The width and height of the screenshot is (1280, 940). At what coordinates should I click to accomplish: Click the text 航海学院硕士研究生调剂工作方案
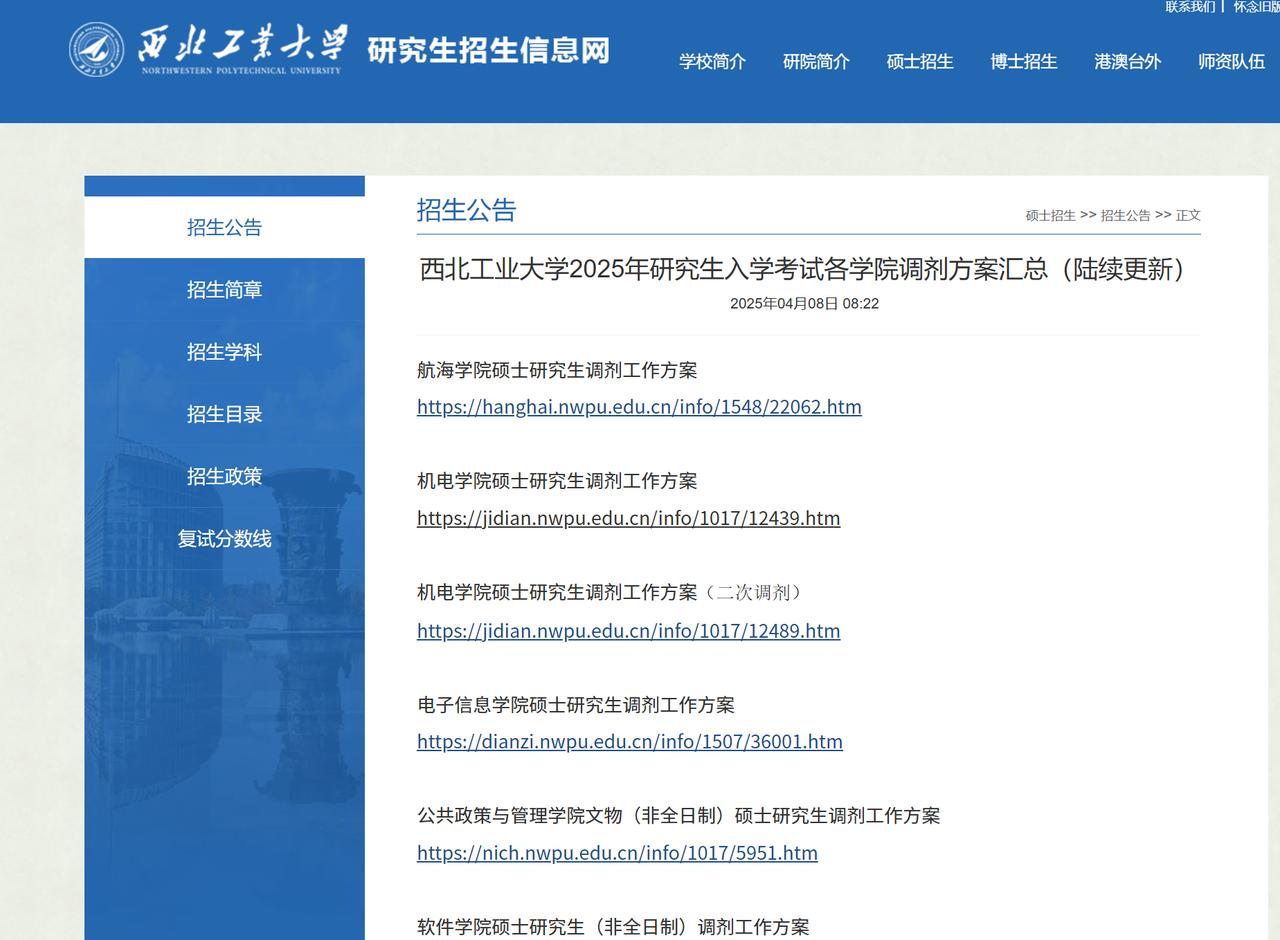click(557, 370)
